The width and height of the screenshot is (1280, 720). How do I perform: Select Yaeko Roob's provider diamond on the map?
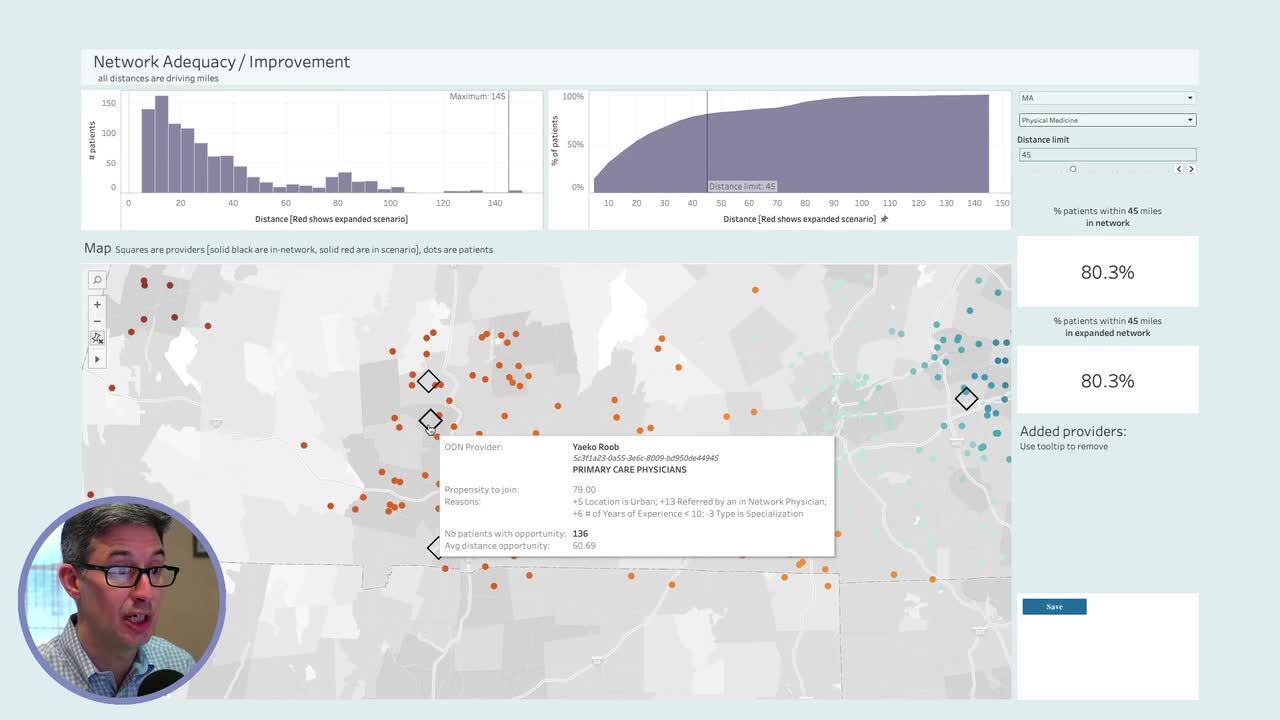(x=430, y=420)
